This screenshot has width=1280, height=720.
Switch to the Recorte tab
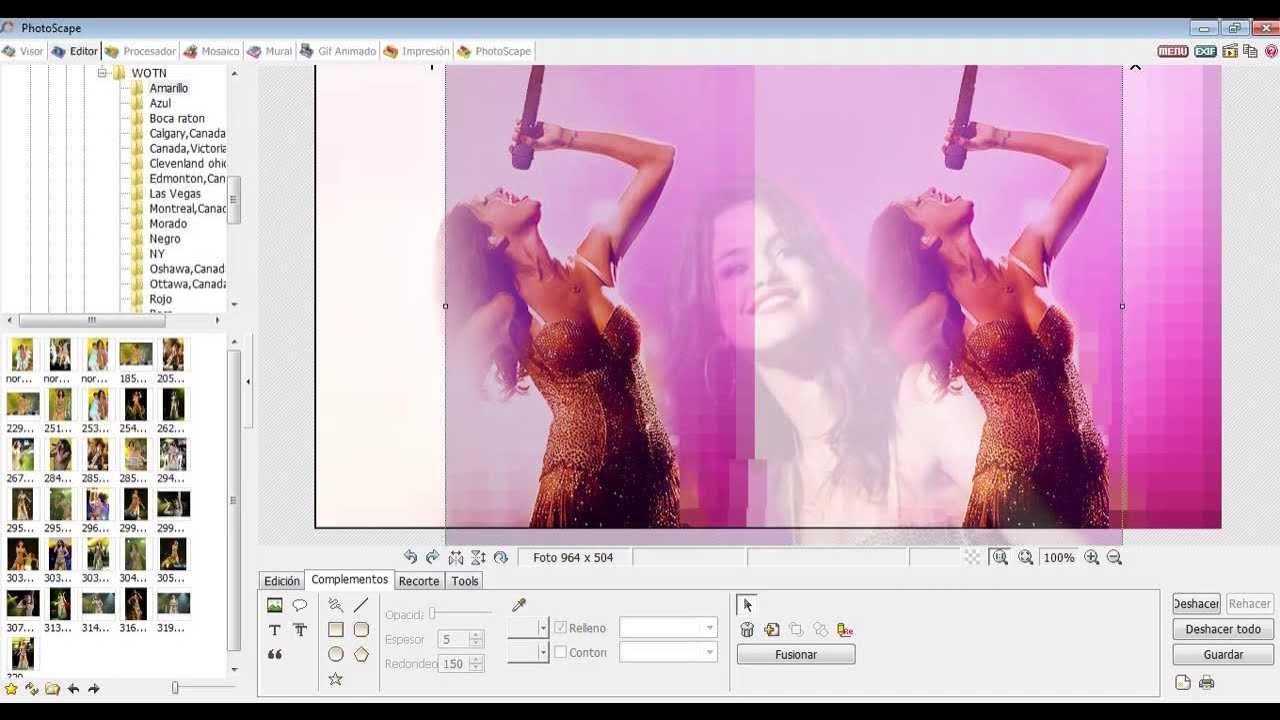pyautogui.click(x=418, y=581)
